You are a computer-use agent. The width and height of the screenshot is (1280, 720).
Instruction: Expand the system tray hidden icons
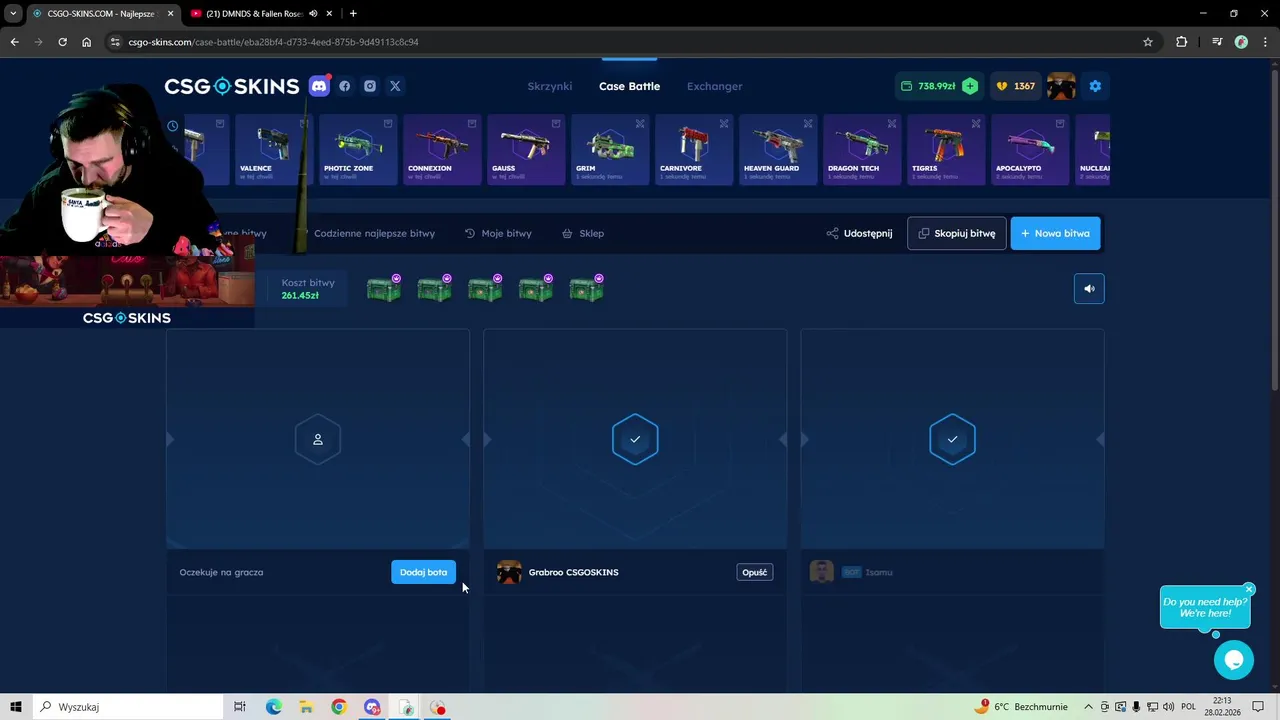[x=1088, y=707]
